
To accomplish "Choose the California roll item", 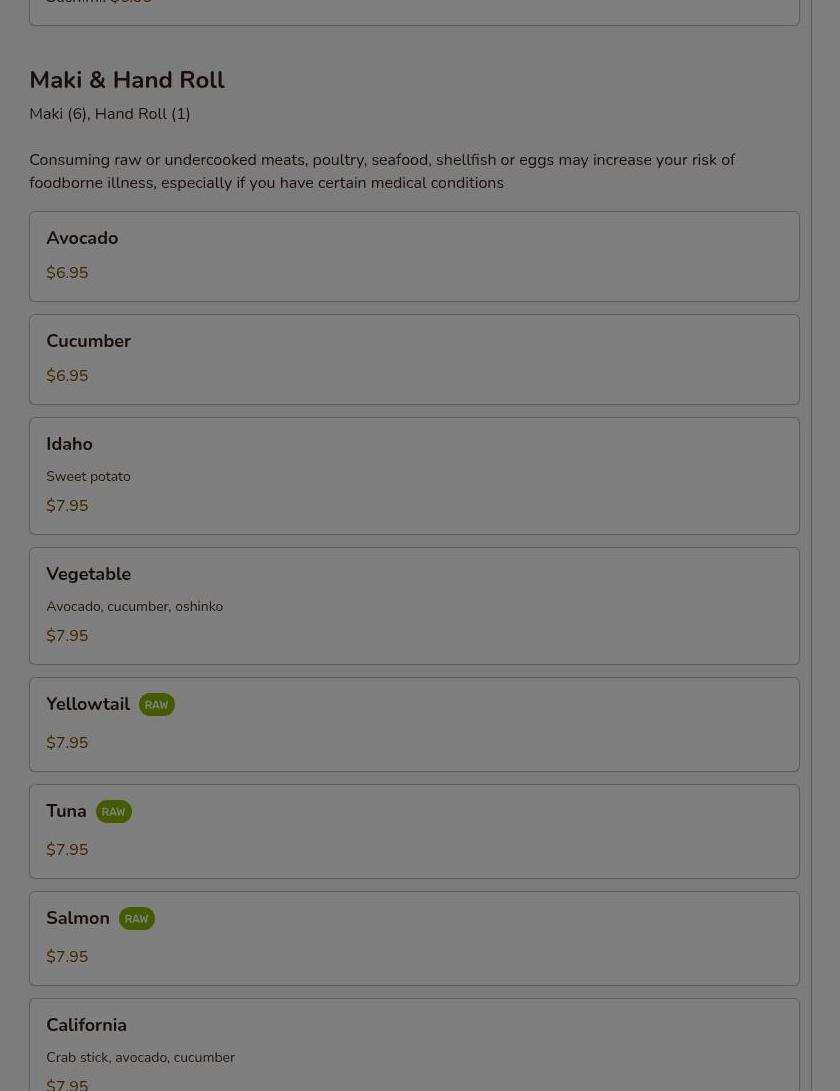I will 414,1045.
